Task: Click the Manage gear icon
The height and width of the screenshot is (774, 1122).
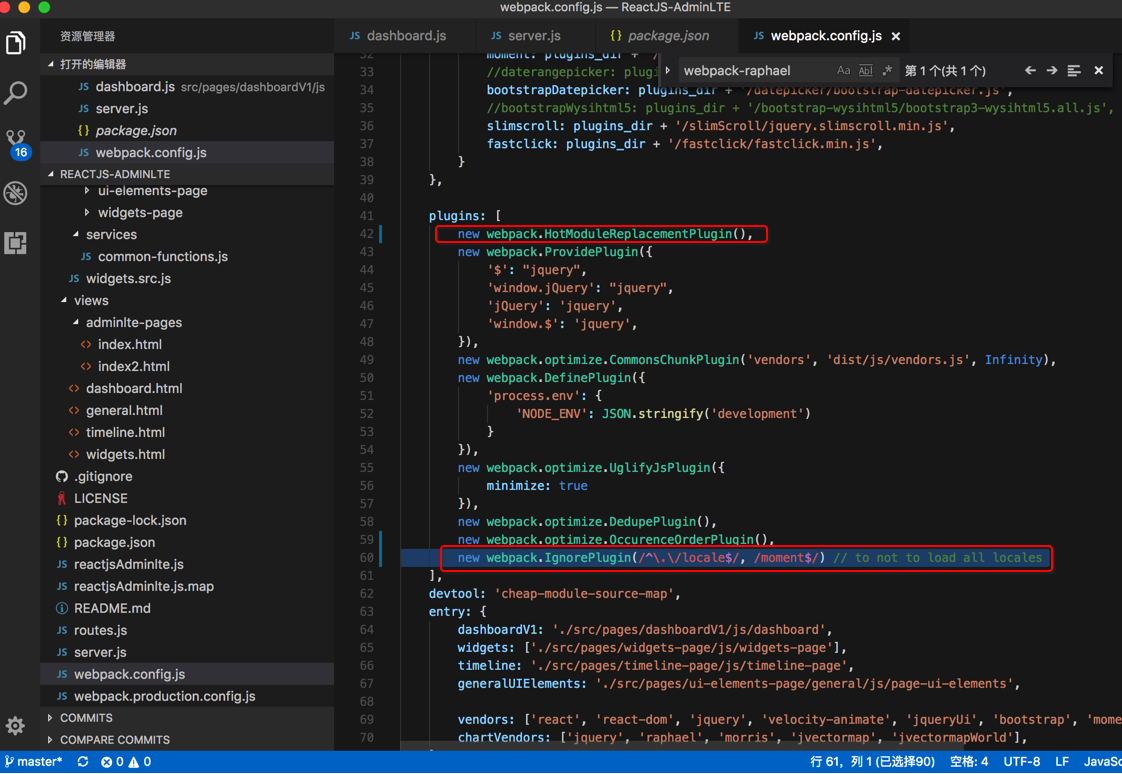Action: tap(16, 726)
